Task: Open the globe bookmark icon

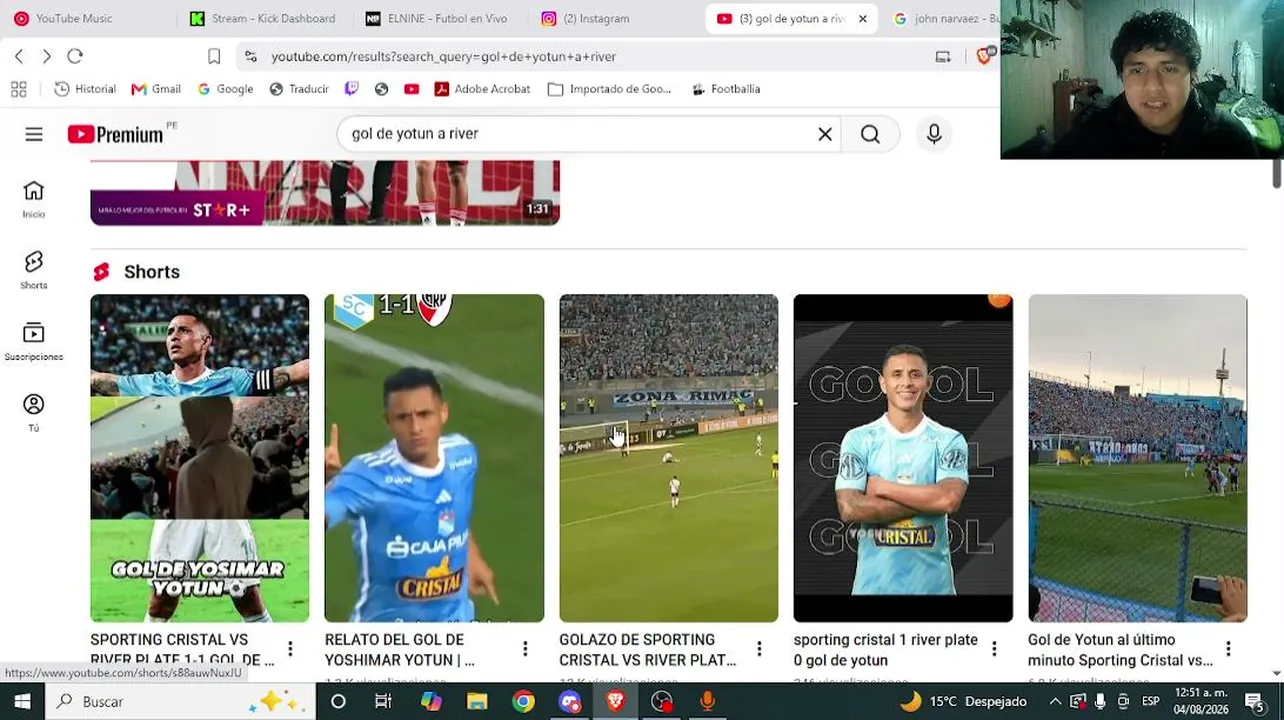Action: tap(381, 89)
